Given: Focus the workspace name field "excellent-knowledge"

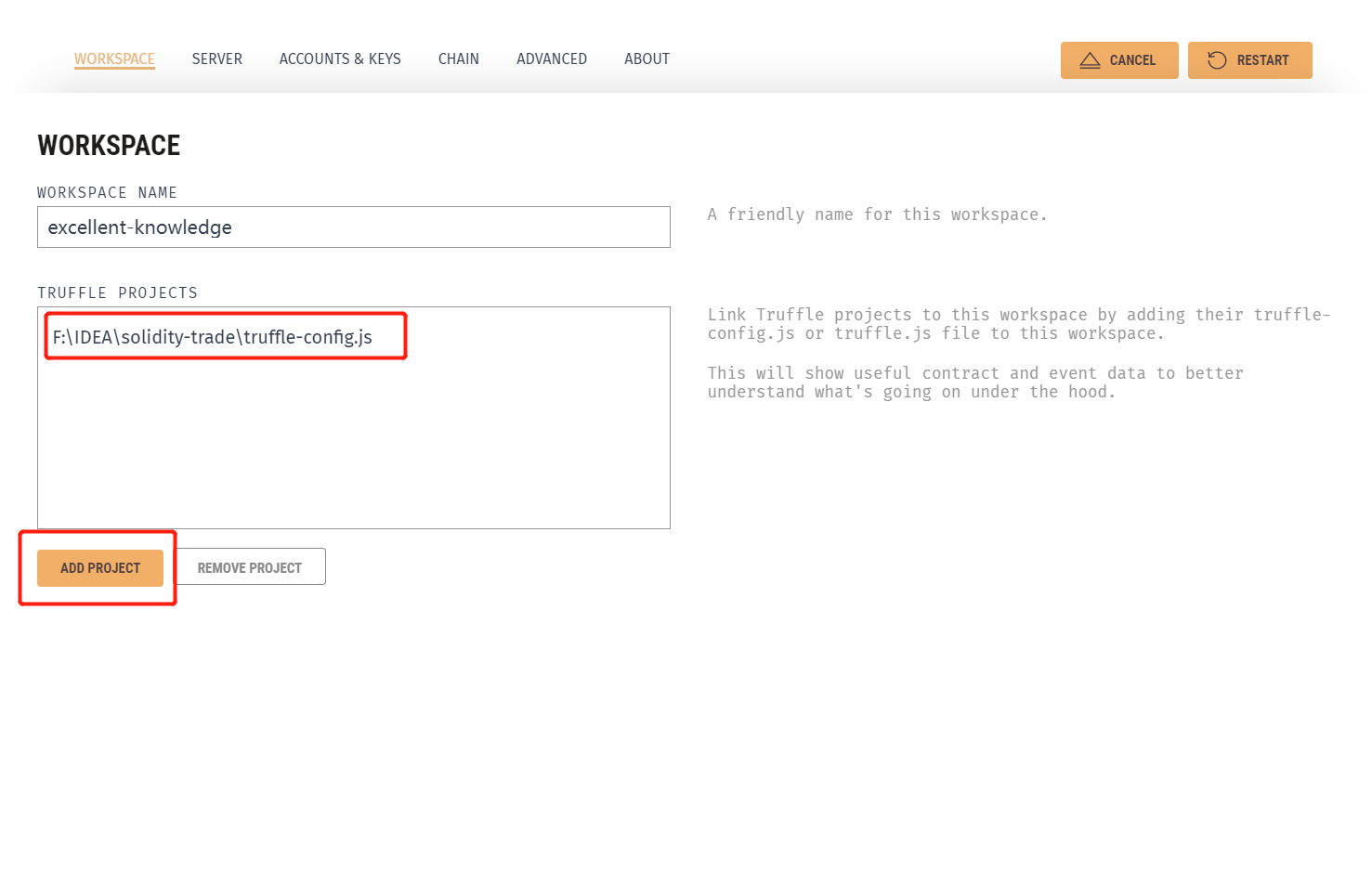Looking at the screenshot, I should coord(353,227).
